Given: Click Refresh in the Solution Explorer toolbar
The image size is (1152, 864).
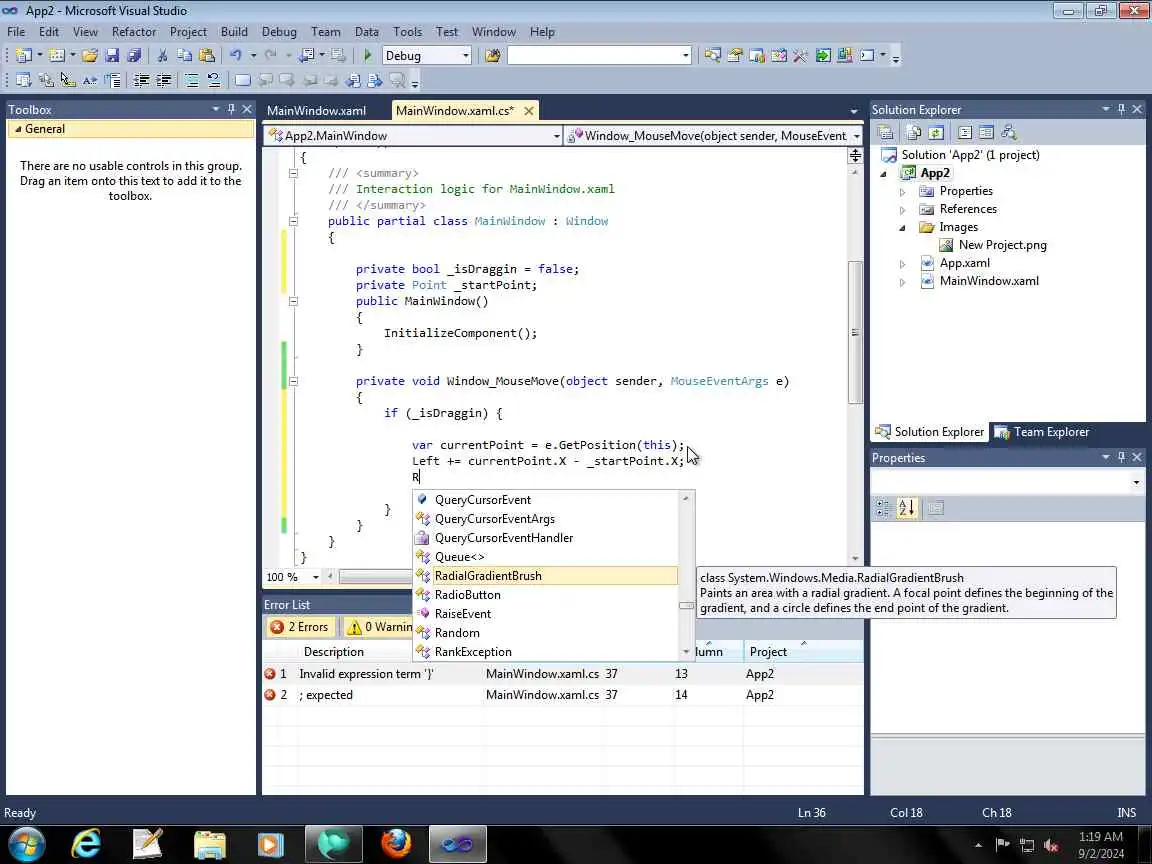Looking at the screenshot, I should click(936, 132).
